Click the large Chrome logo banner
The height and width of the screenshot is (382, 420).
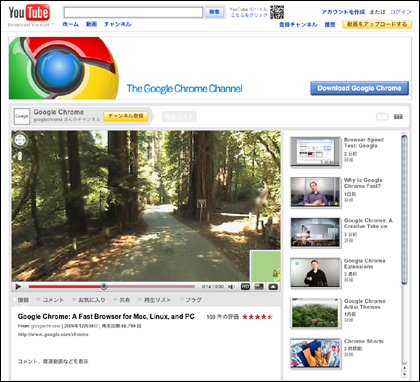pos(63,68)
